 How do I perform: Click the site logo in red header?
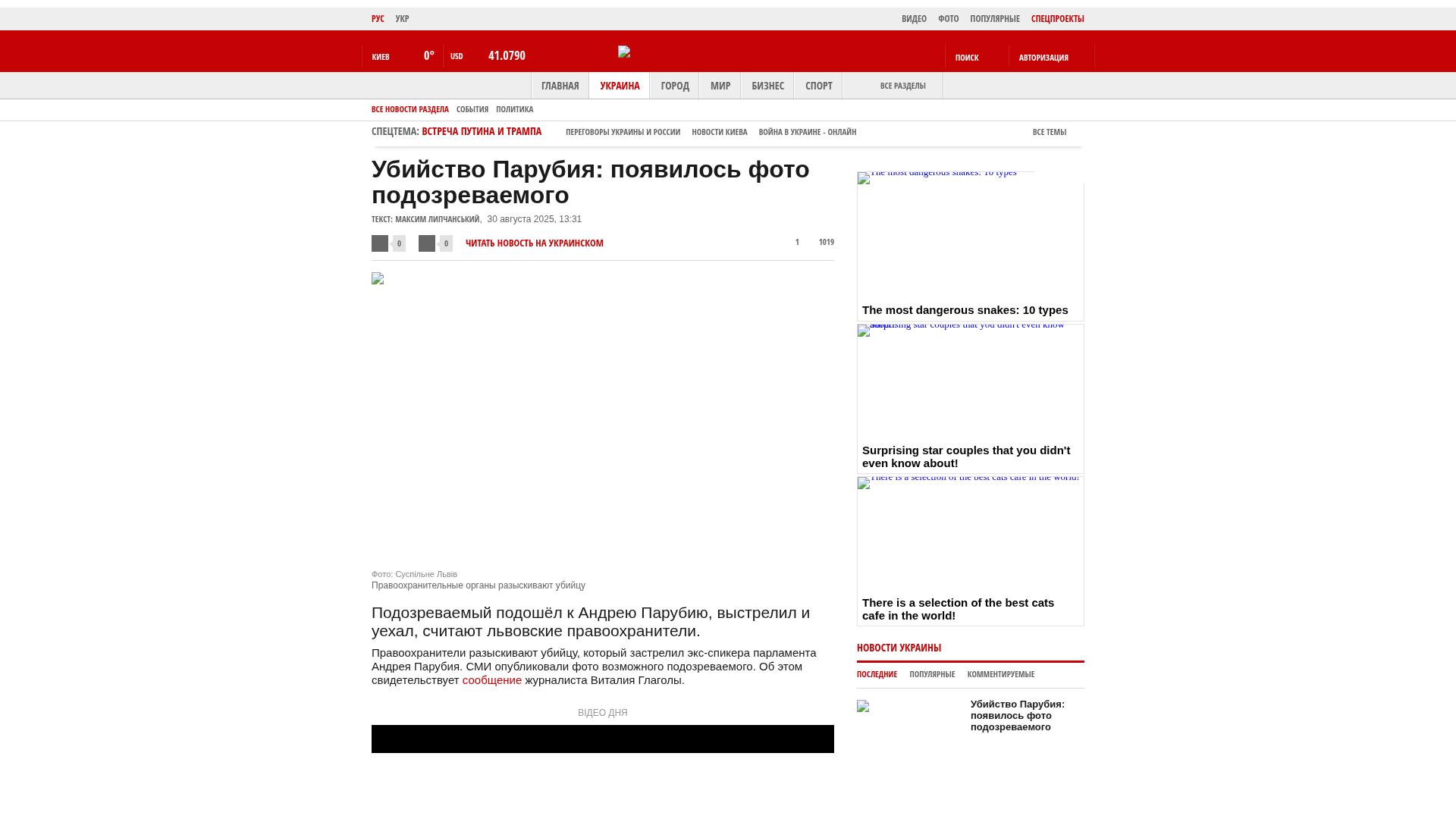[624, 52]
